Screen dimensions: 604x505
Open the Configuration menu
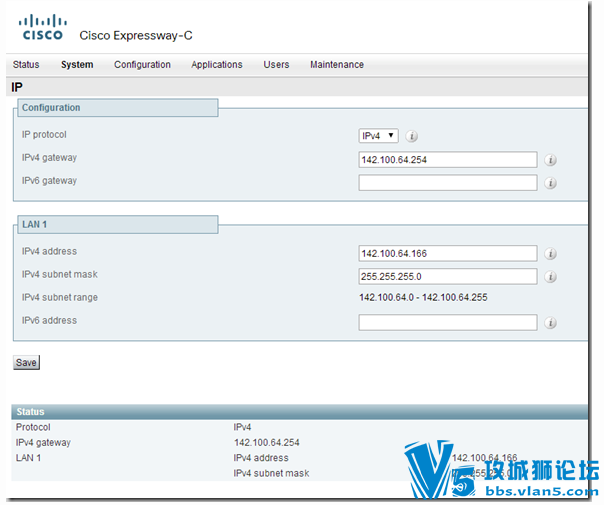(142, 64)
